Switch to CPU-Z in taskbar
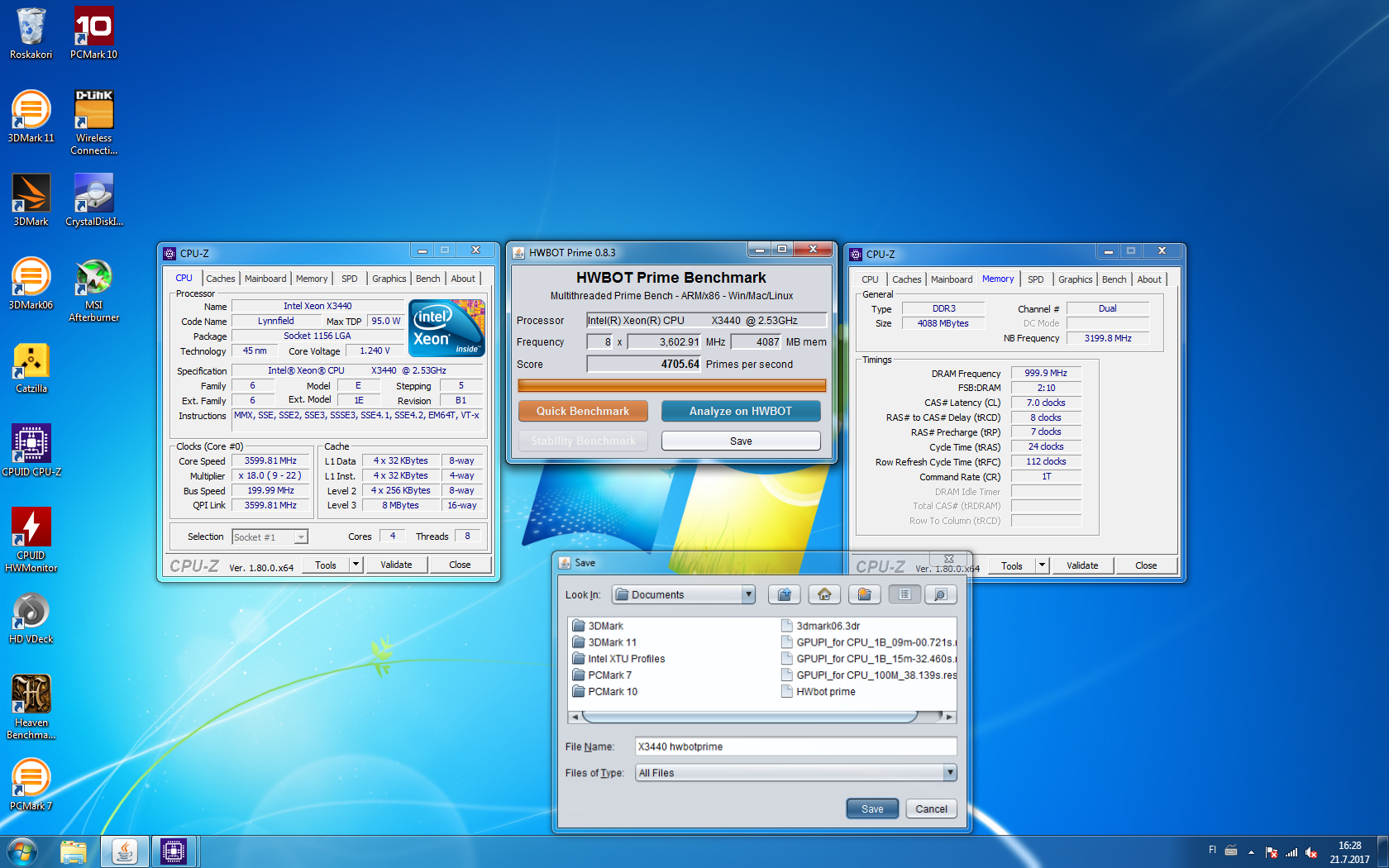Screen dimensions: 1389x868 [174, 851]
